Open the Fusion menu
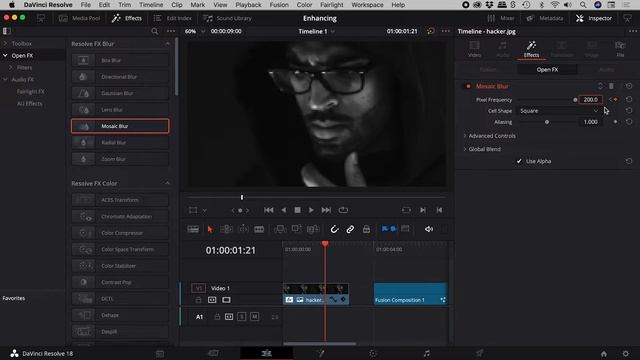The width and height of the screenshot is (640, 360). click(x=279, y=5)
